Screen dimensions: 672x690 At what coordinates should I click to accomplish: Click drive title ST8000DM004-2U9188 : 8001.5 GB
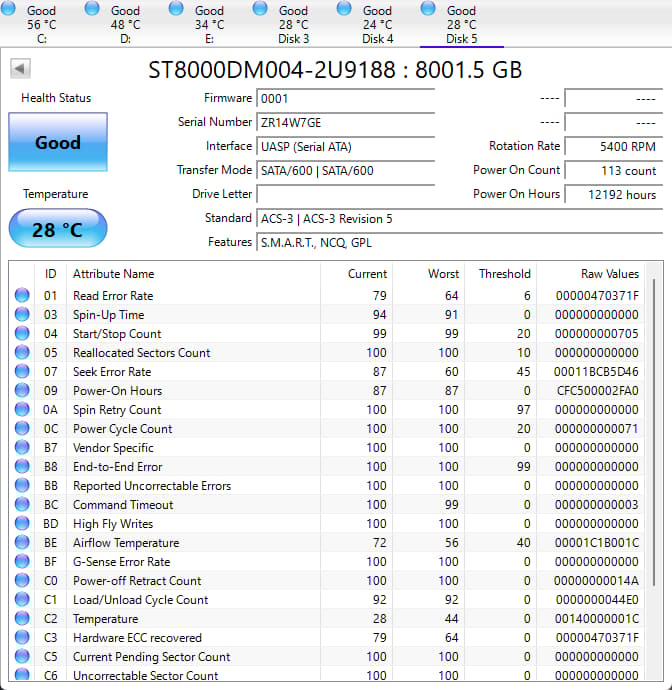coord(335,70)
